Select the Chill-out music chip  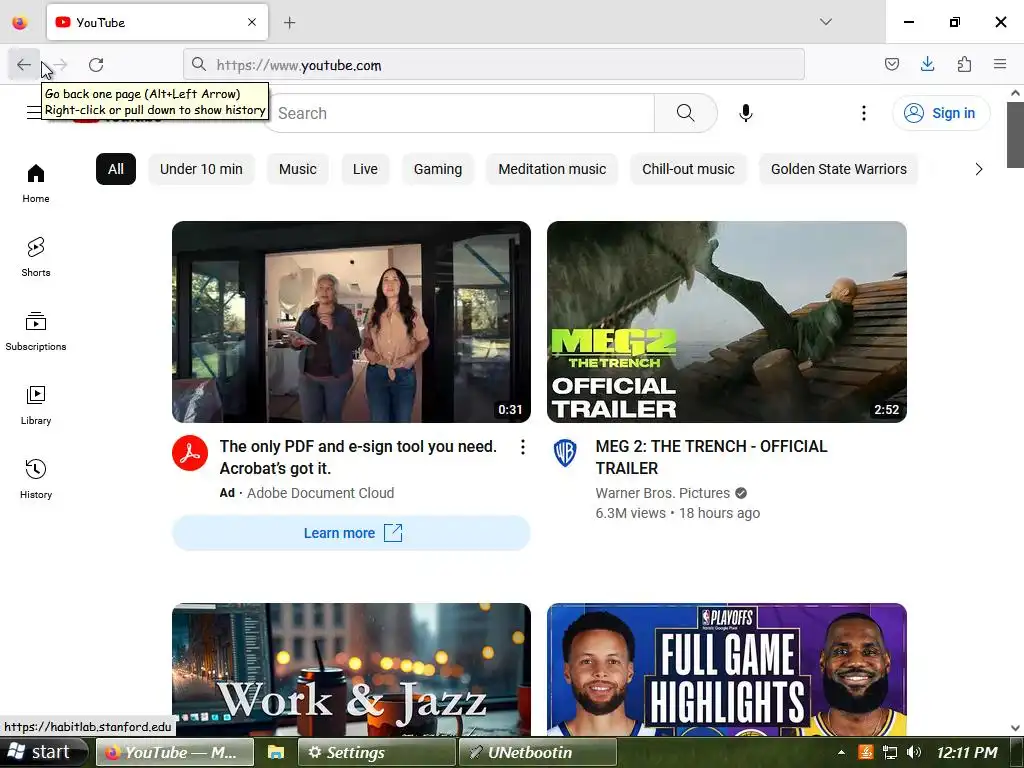(688, 169)
